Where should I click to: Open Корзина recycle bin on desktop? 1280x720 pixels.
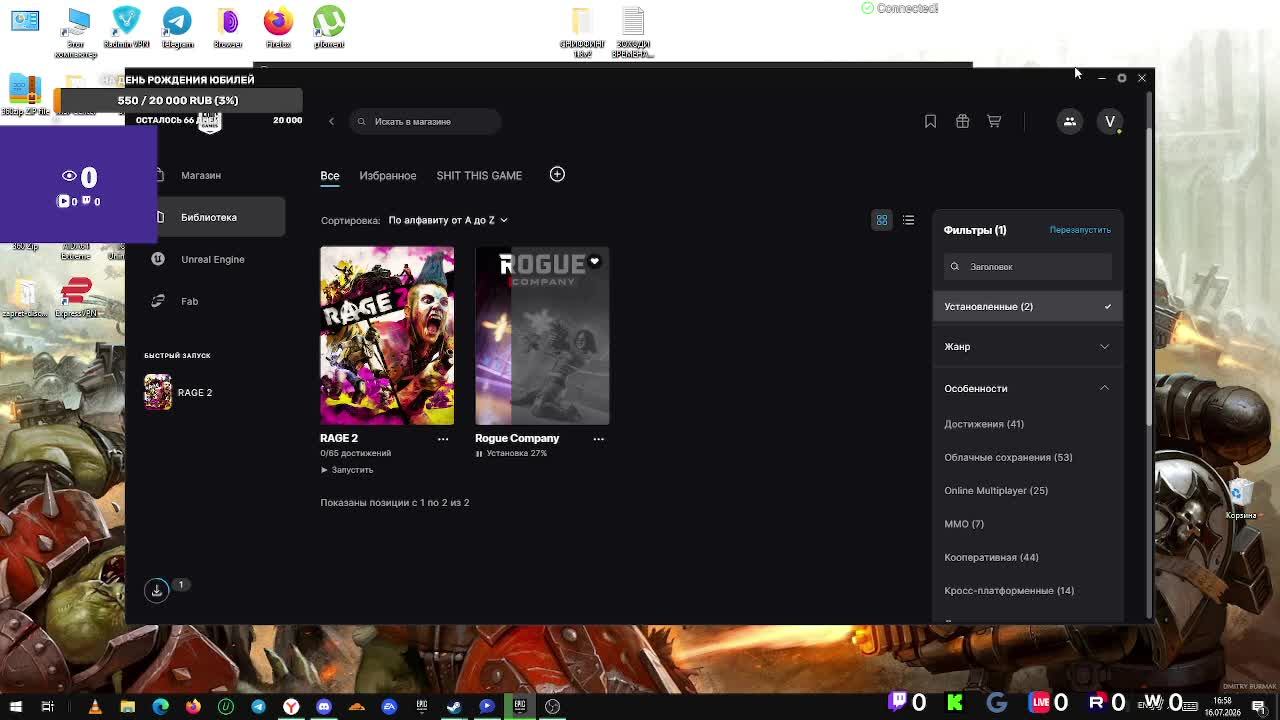pyautogui.click(x=1240, y=498)
